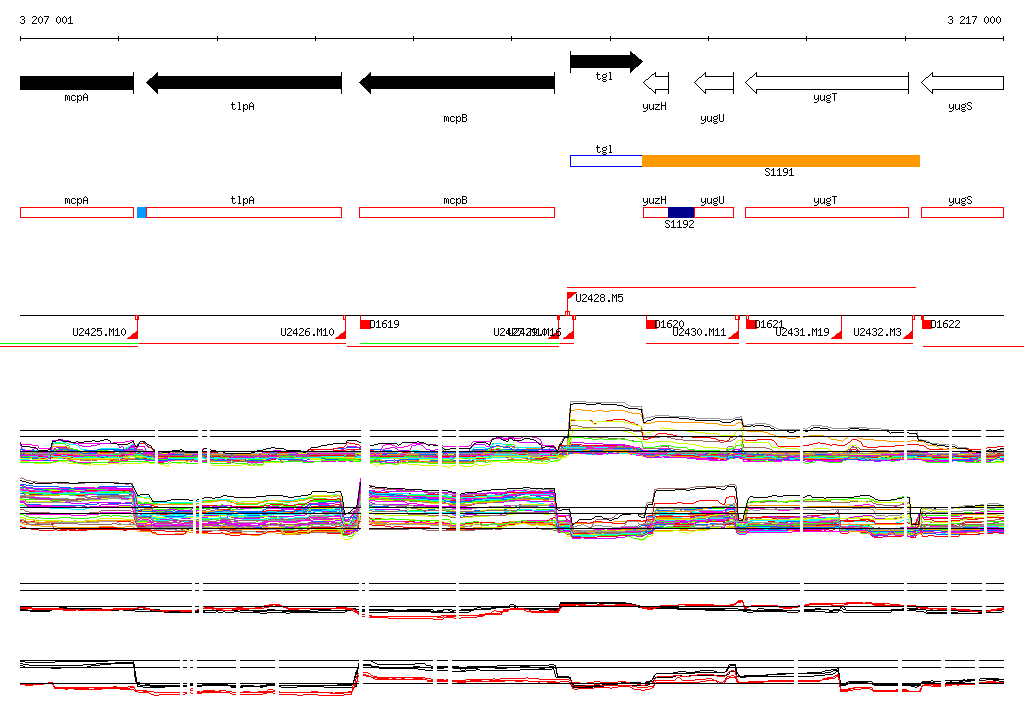The height and width of the screenshot is (714, 1024).
Task: Click the U2431.M19 upshift marker
Action: 837,334
